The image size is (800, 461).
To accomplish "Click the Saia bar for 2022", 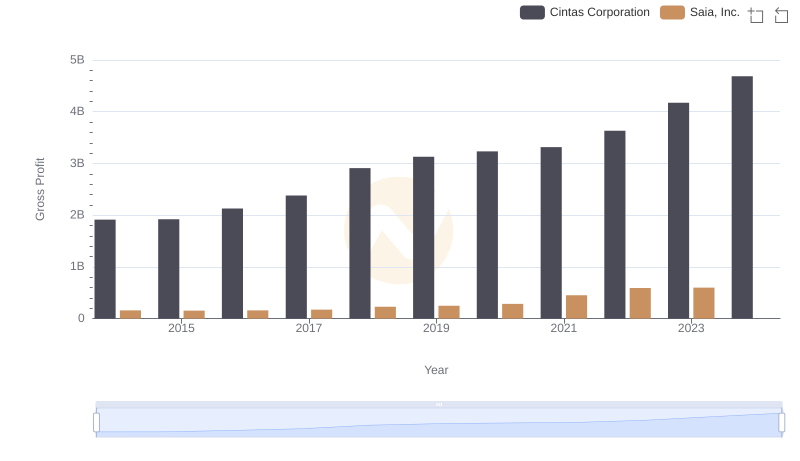I will (x=640, y=303).
